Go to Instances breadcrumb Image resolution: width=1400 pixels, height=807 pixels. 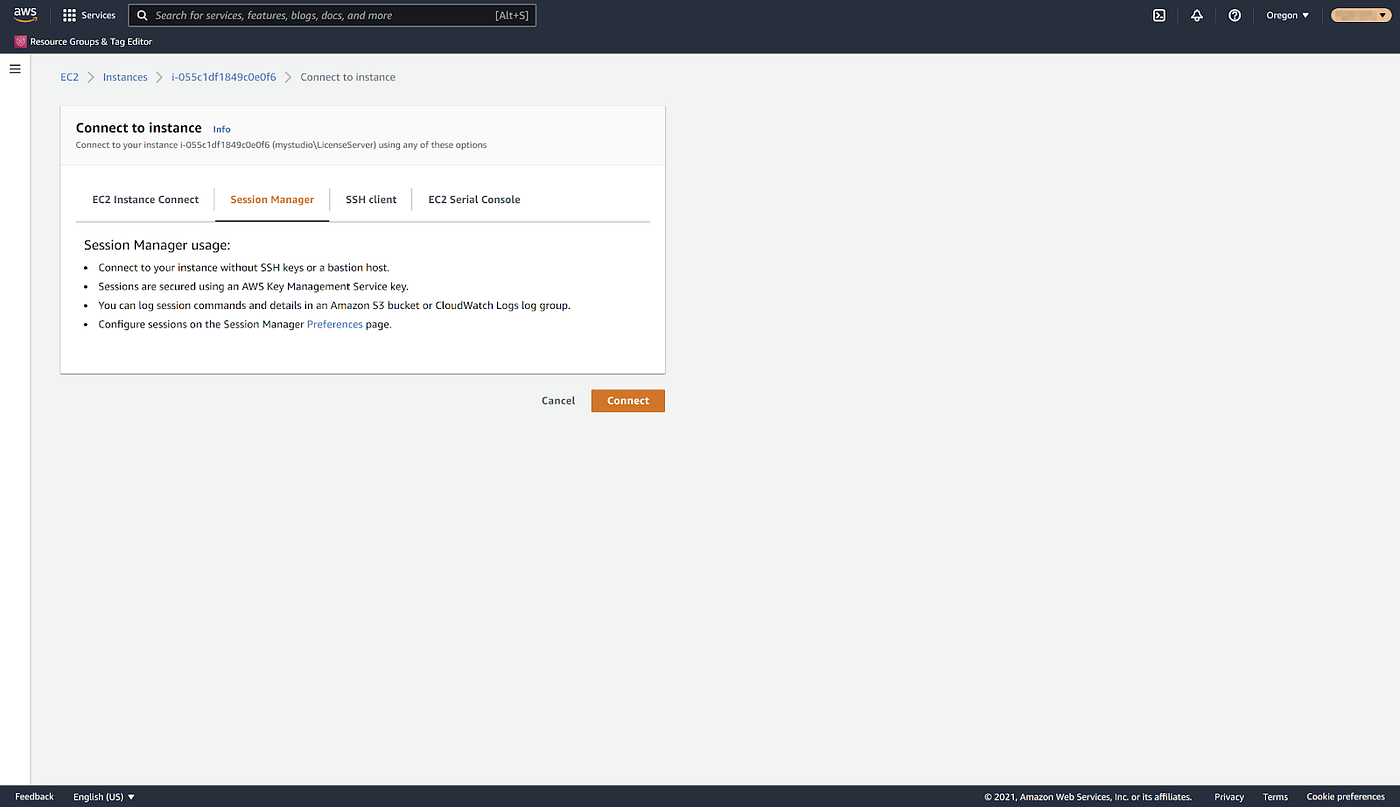point(125,77)
